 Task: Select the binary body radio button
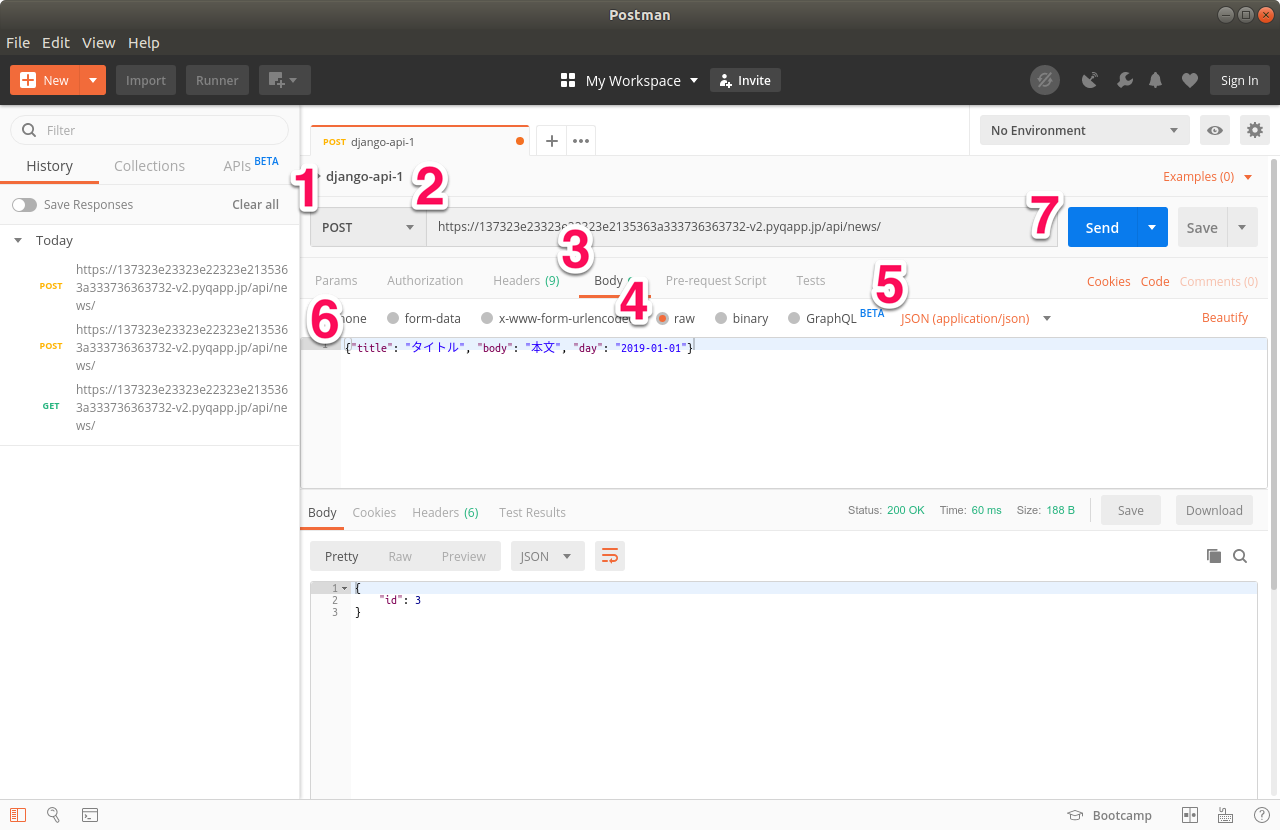[x=721, y=318]
